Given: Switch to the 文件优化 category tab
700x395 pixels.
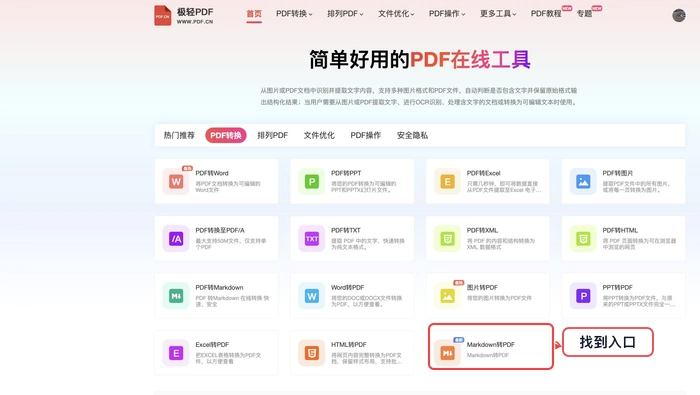Looking at the screenshot, I should coord(319,135).
